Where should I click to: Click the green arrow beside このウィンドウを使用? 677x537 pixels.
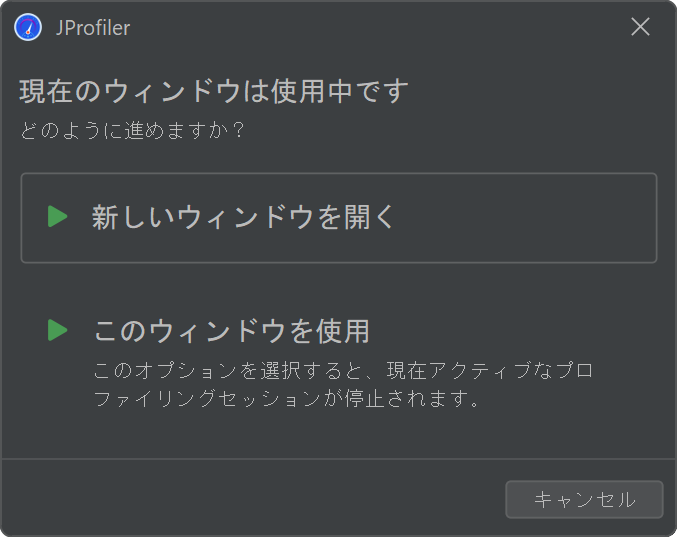tap(57, 330)
